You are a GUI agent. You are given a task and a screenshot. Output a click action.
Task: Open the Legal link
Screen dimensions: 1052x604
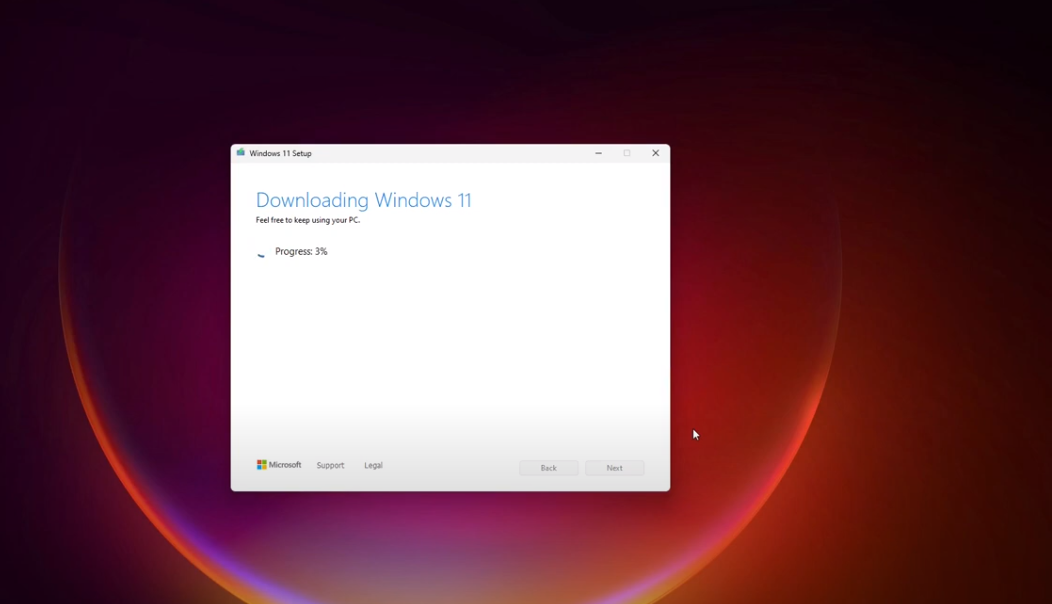[373, 465]
